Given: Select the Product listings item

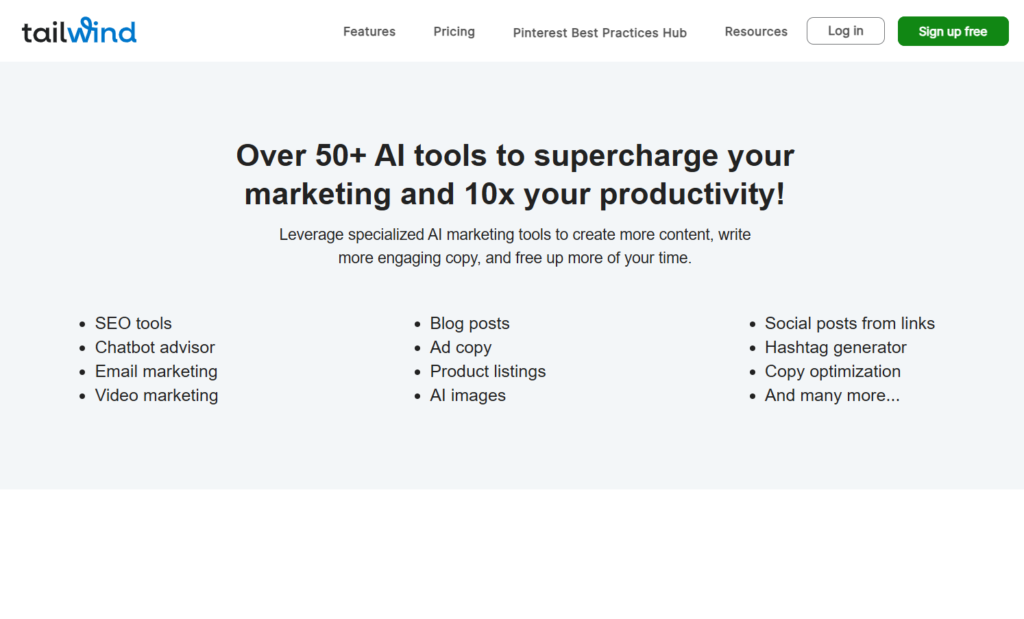Looking at the screenshot, I should click(x=488, y=372).
